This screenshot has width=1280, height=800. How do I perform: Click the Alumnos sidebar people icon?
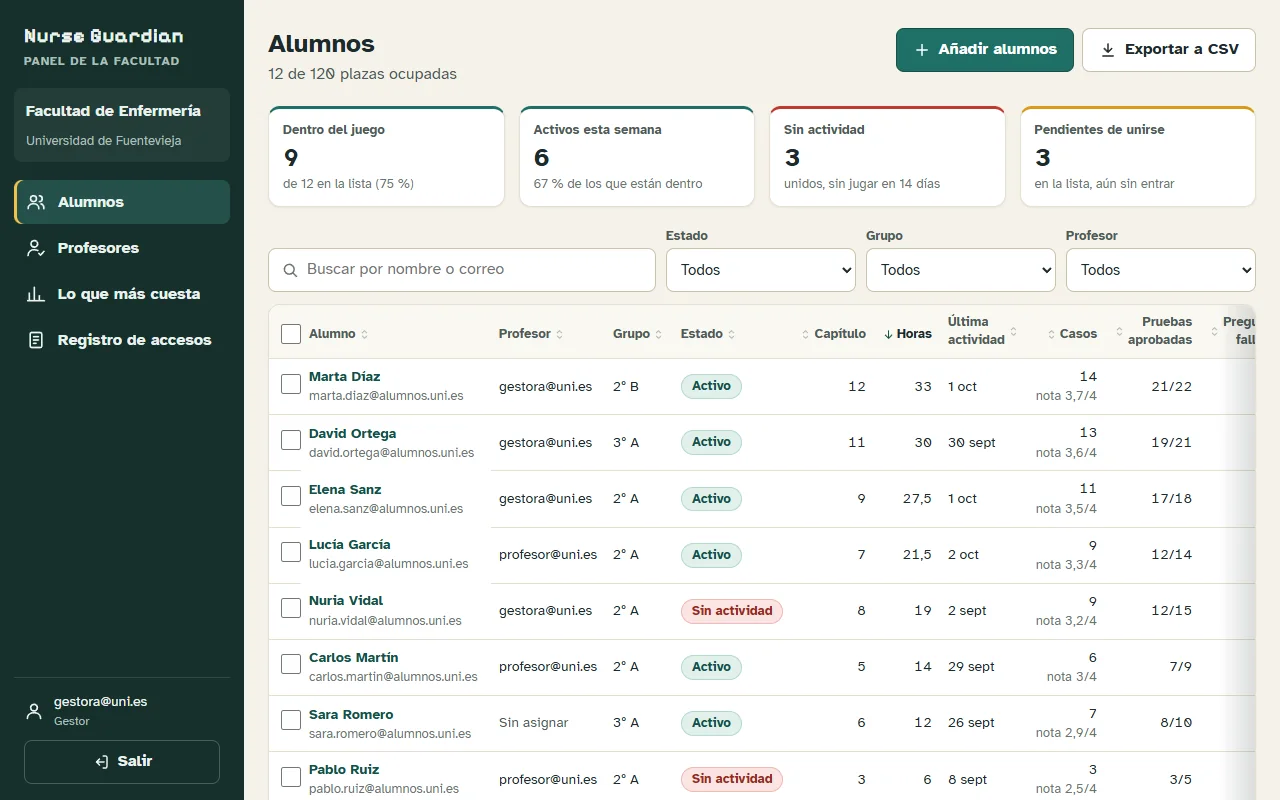click(x=36, y=202)
